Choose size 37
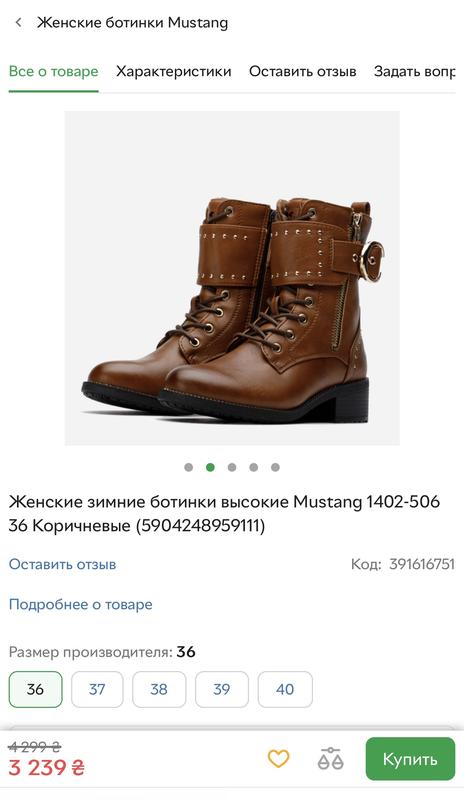The image size is (464, 800). 97,689
